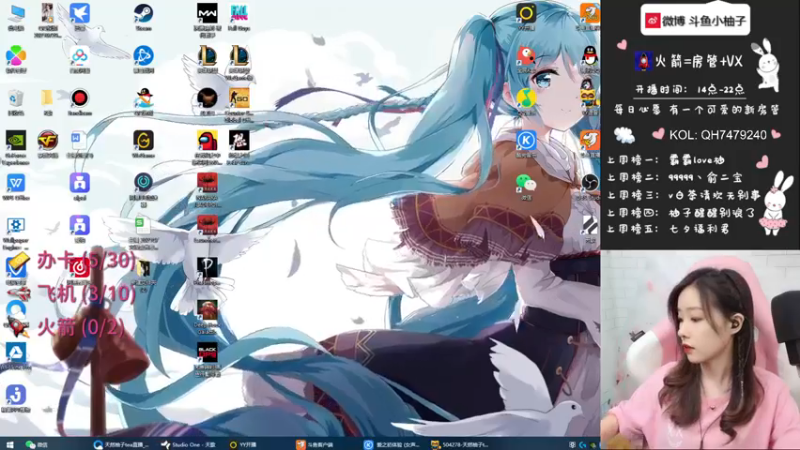Open the black-and-white striped app icon
The image size is (800, 450).
click(x=590, y=225)
